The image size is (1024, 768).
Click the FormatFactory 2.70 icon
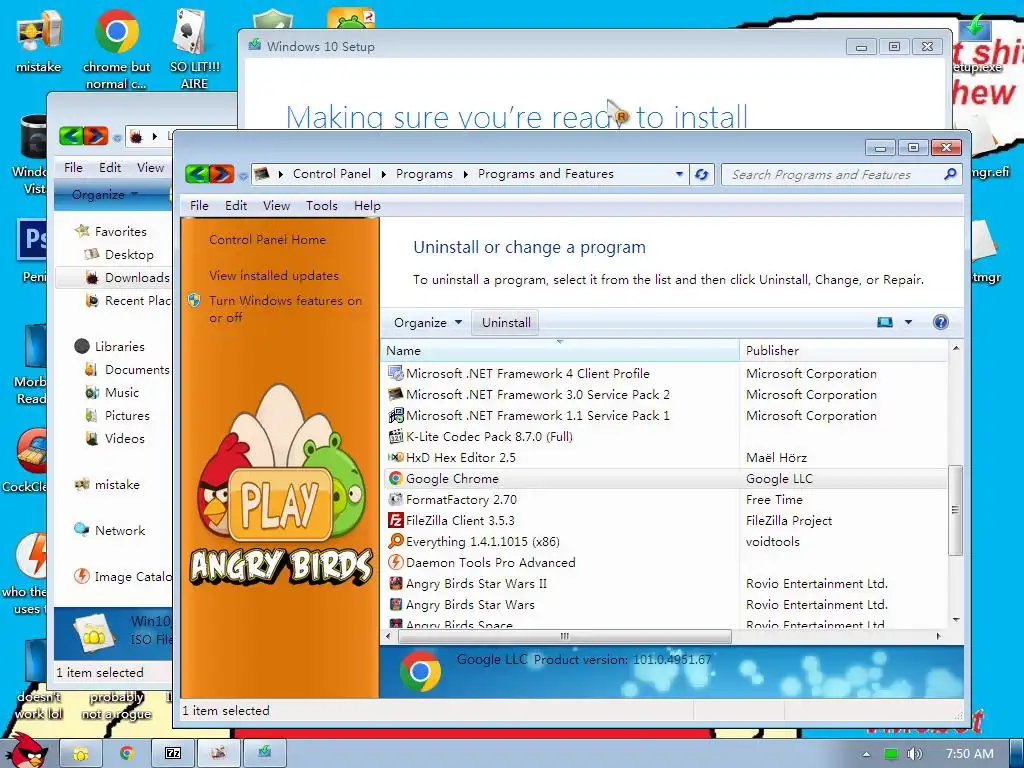pyautogui.click(x=395, y=500)
